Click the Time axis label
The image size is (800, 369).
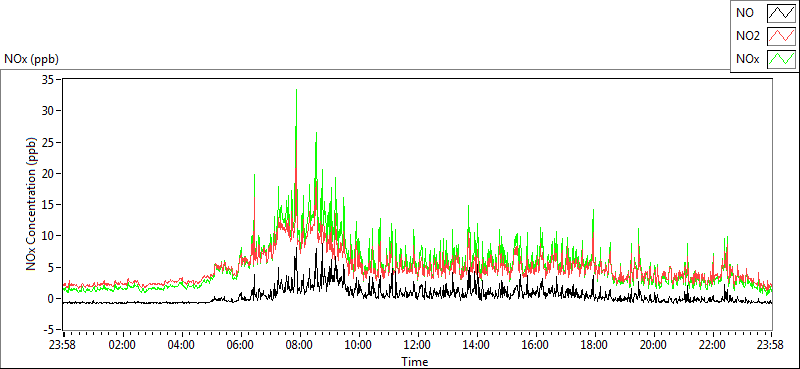point(414,362)
